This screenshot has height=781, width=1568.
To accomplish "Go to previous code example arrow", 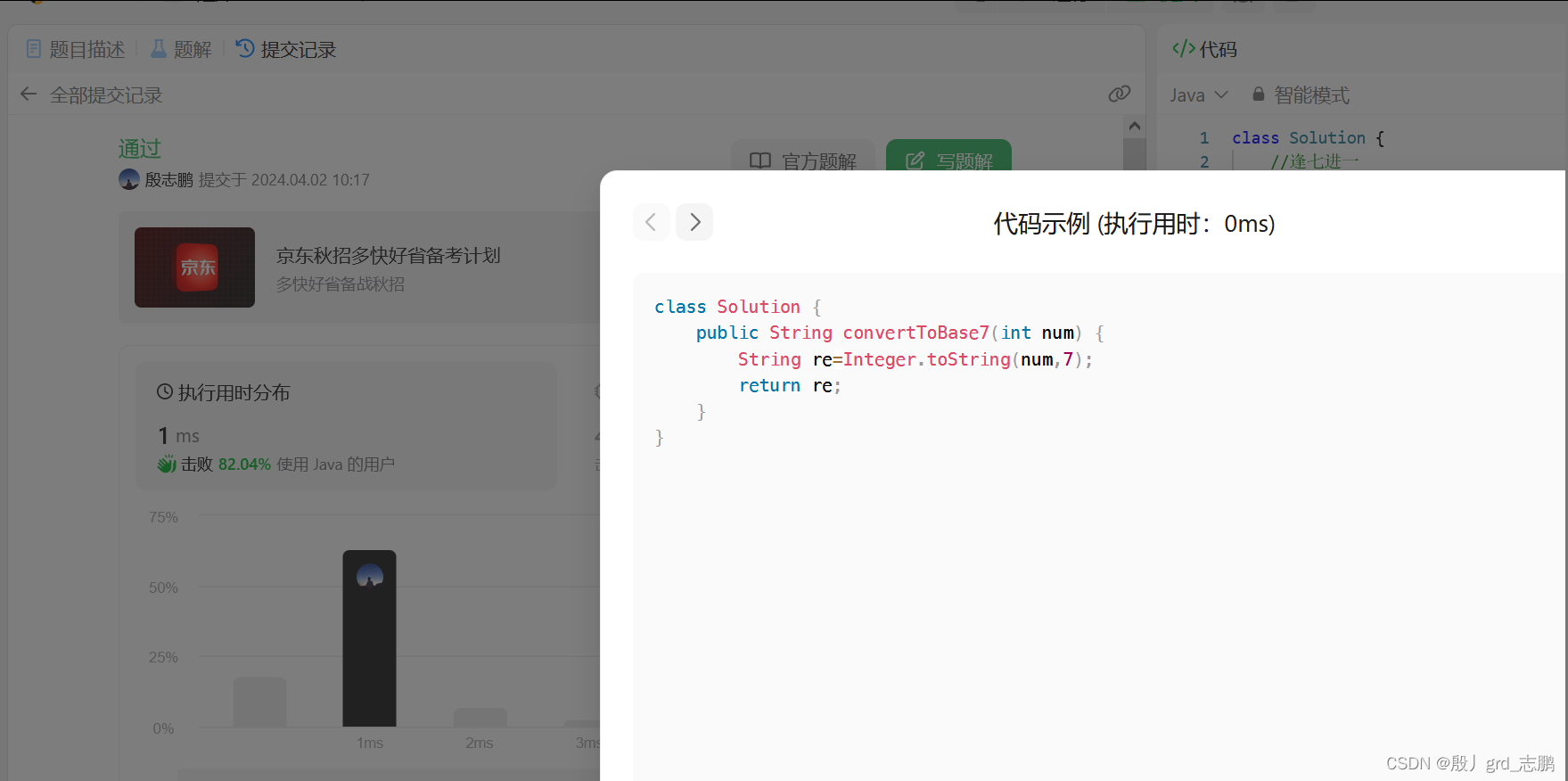I will (651, 222).
